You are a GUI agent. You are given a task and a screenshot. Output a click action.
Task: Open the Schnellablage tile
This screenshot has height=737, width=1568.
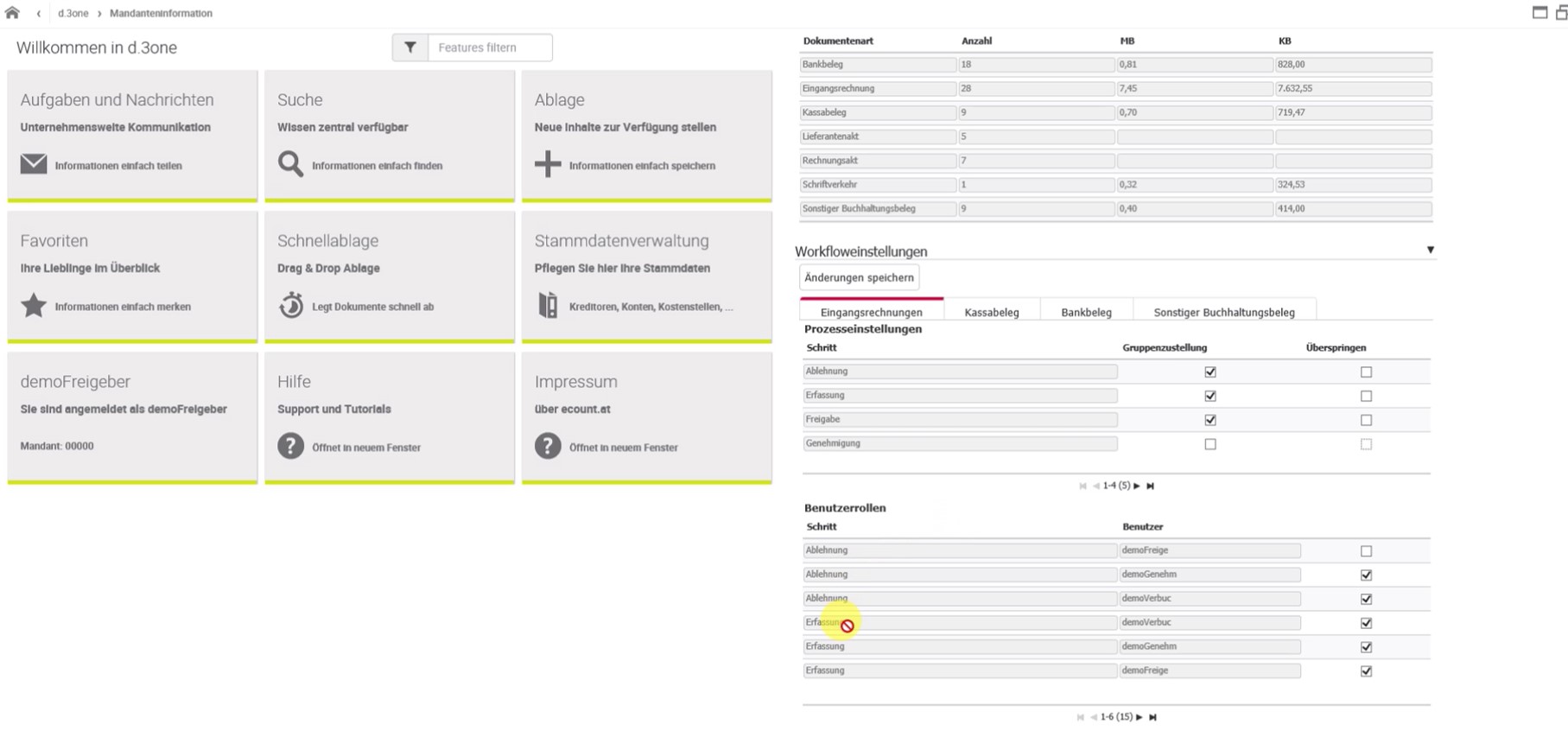(x=390, y=277)
